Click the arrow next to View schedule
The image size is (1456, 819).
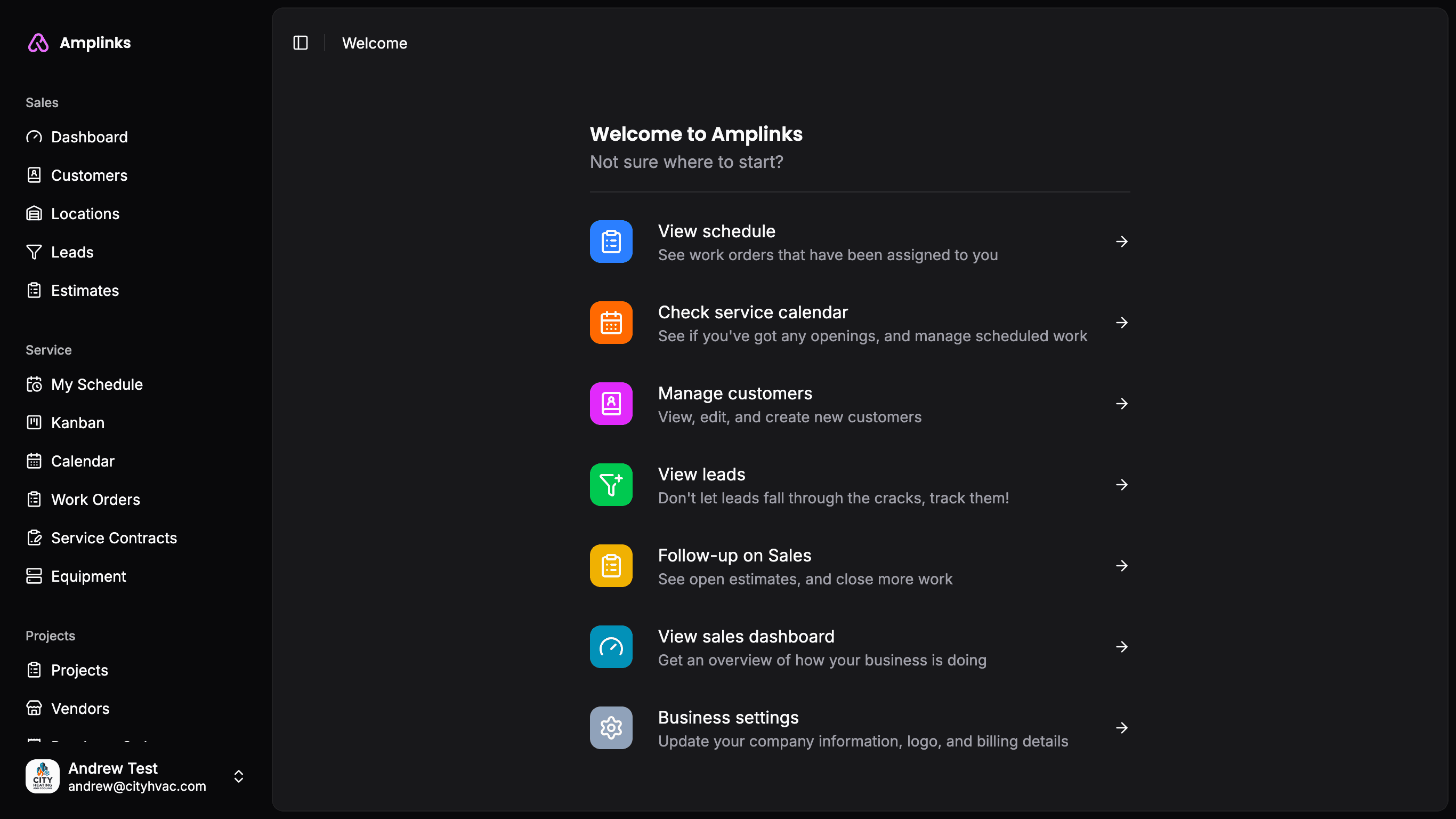click(x=1121, y=242)
